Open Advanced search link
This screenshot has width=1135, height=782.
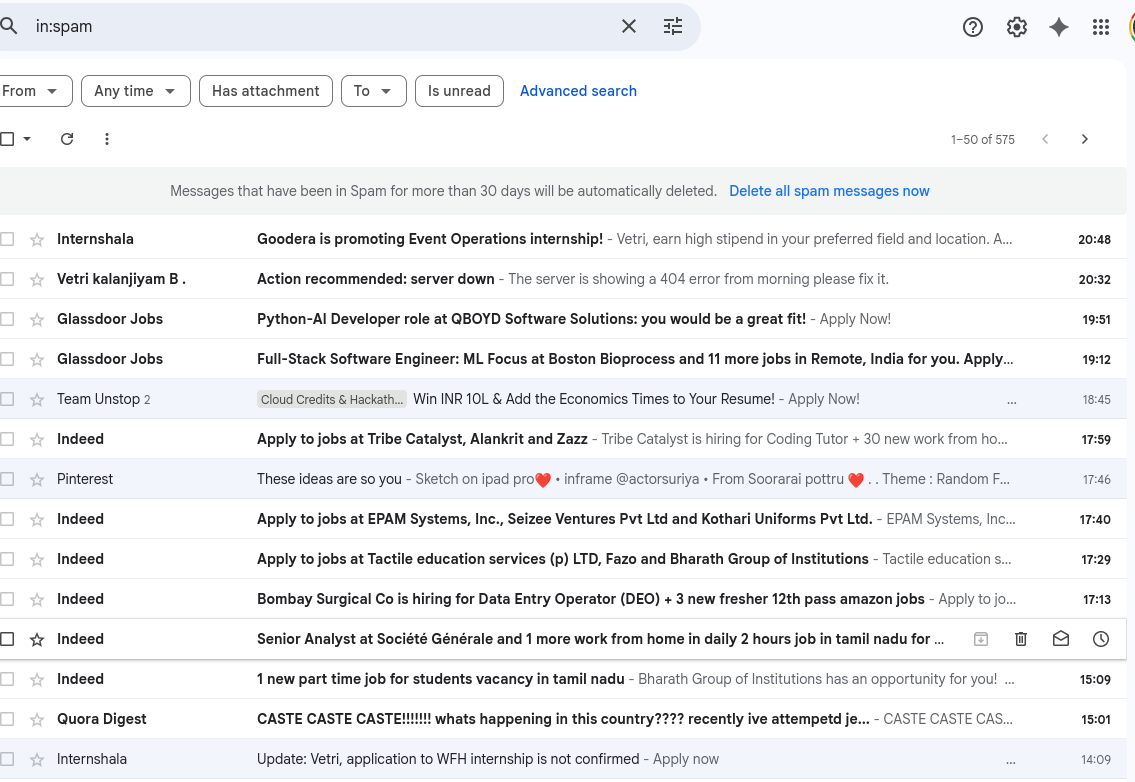pyautogui.click(x=578, y=91)
